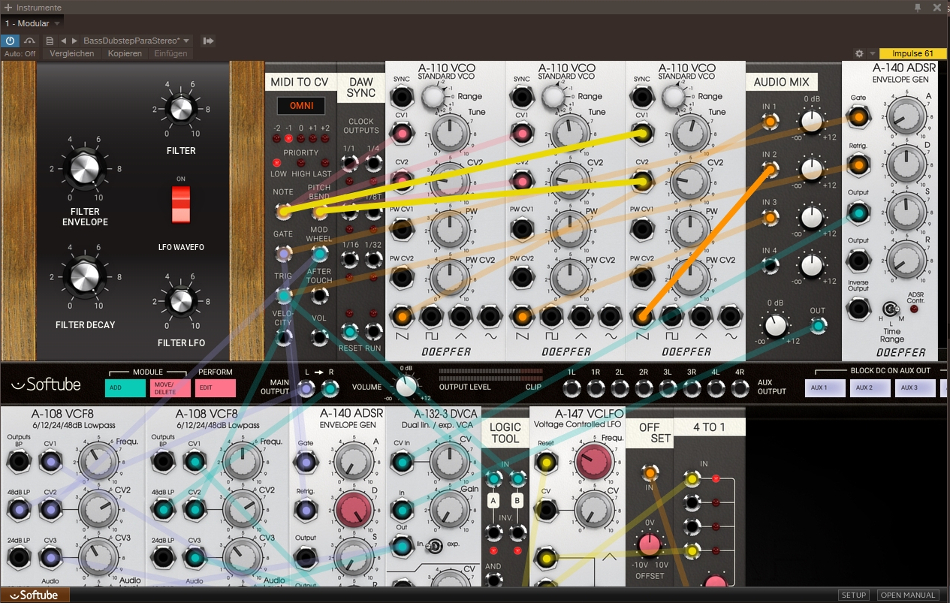Click the Gate jack on top A-140 ADSR
This screenshot has width=950, height=603.
coord(858,116)
